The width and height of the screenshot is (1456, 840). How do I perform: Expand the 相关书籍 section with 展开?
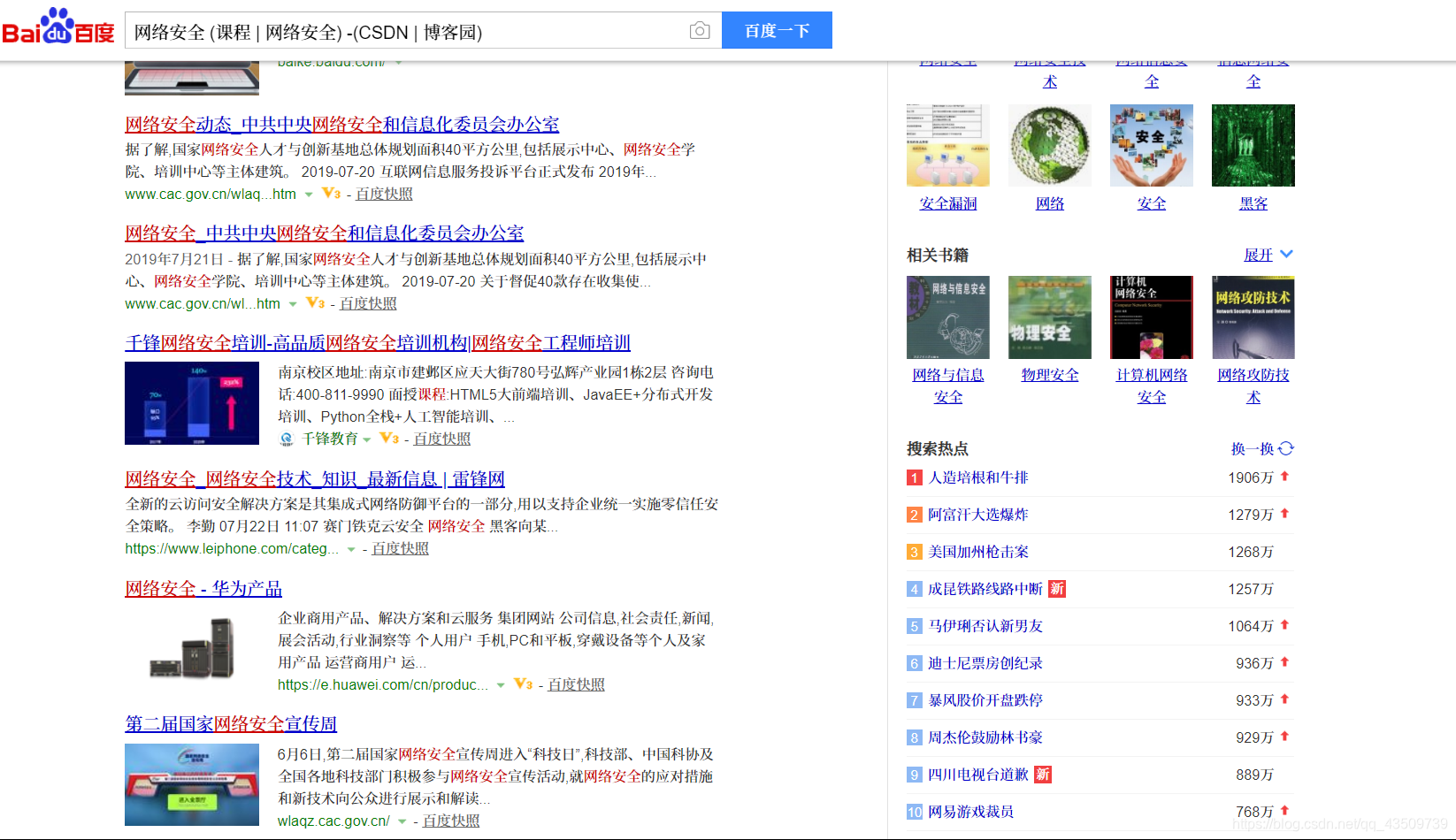[x=1268, y=255]
